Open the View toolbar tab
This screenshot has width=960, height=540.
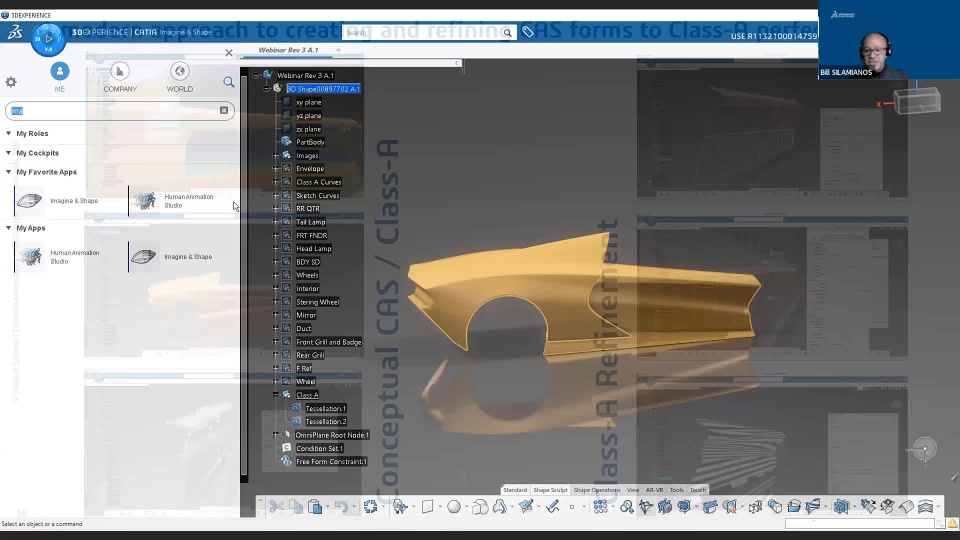(x=633, y=490)
